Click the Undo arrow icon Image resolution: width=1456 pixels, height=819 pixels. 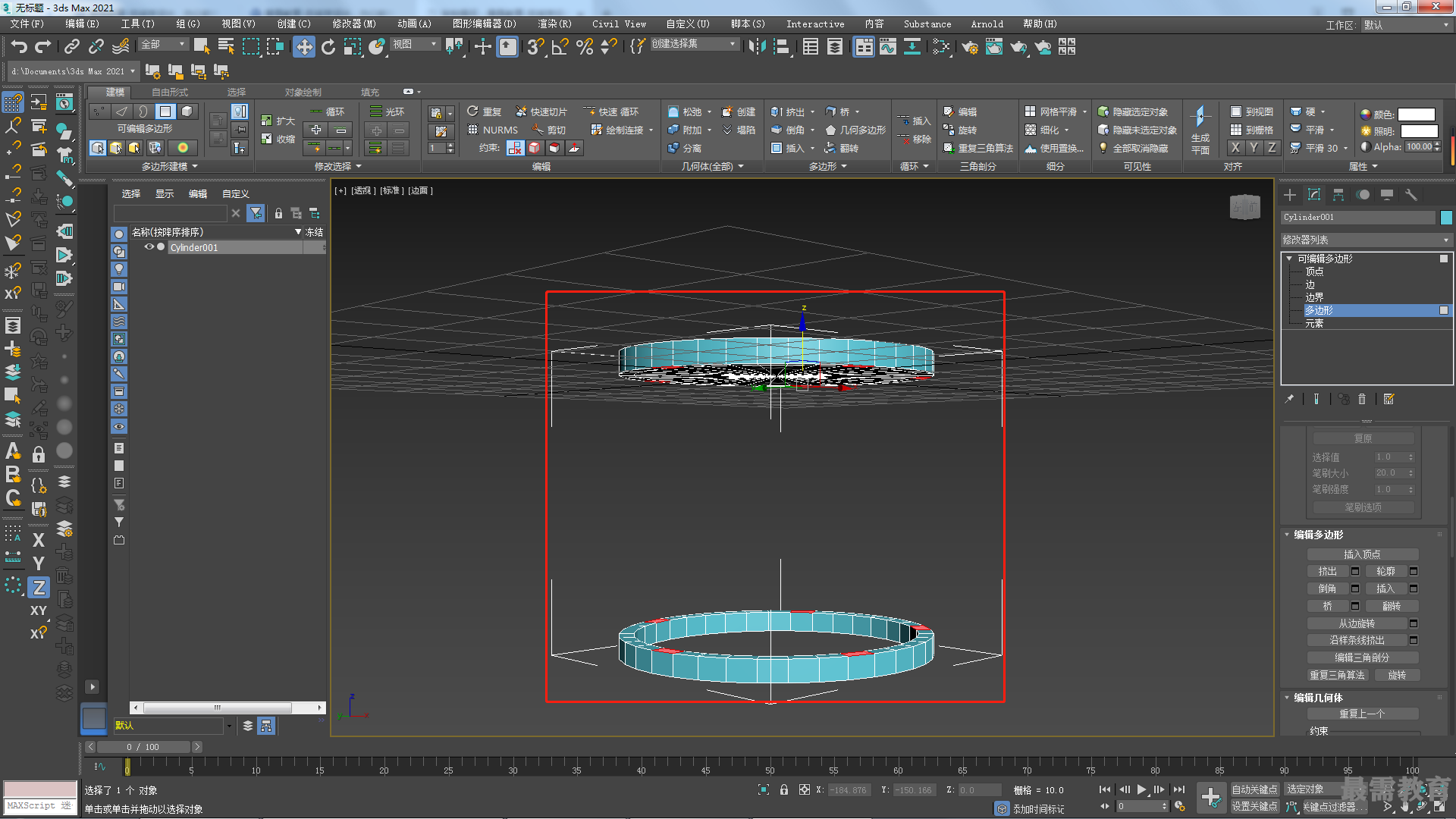[x=19, y=47]
